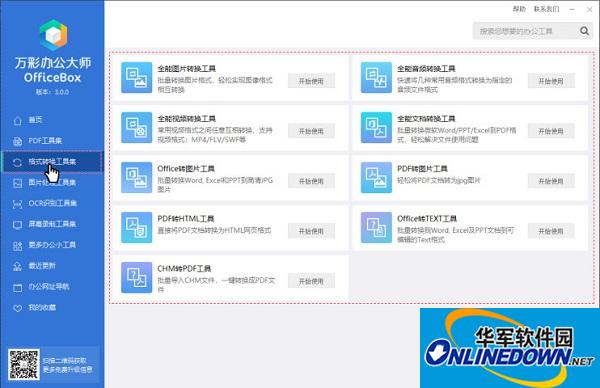This screenshot has width=600, height=388.
Task: Click the CHM转PDF工具 title text
Action: click(x=184, y=269)
